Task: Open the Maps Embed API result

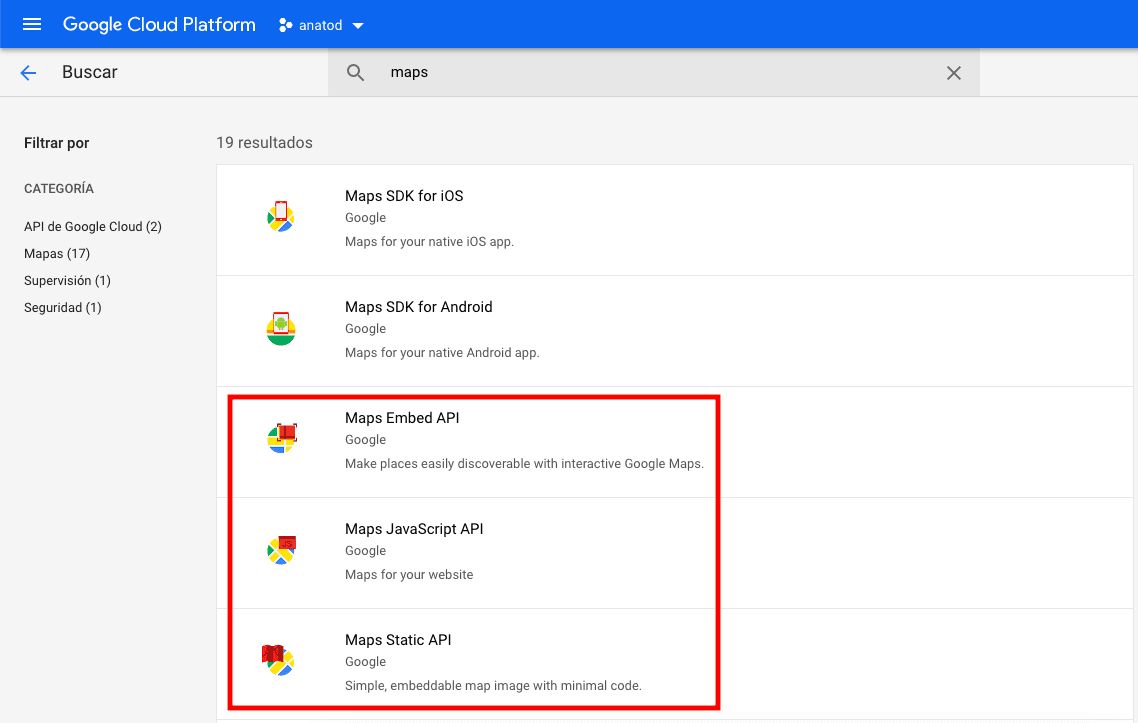Action: [402, 418]
